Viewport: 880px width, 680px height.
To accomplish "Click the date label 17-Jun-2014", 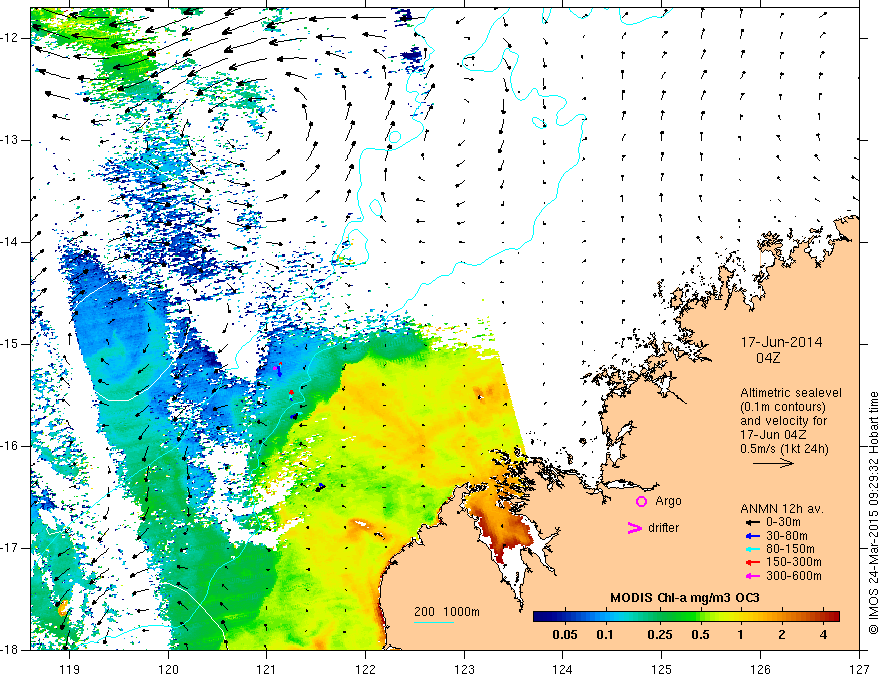I will click(x=782, y=342).
